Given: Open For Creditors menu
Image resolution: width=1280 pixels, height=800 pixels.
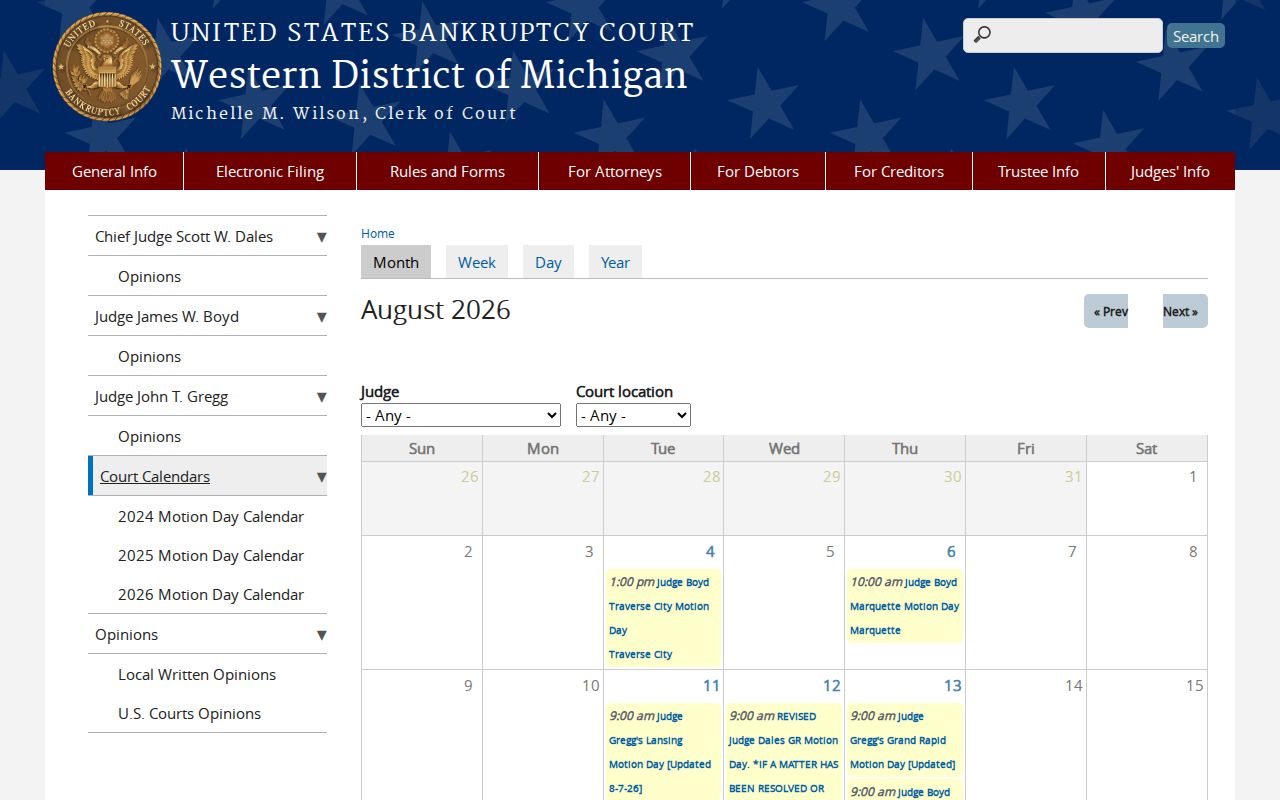Looking at the screenshot, I should 899,171.
